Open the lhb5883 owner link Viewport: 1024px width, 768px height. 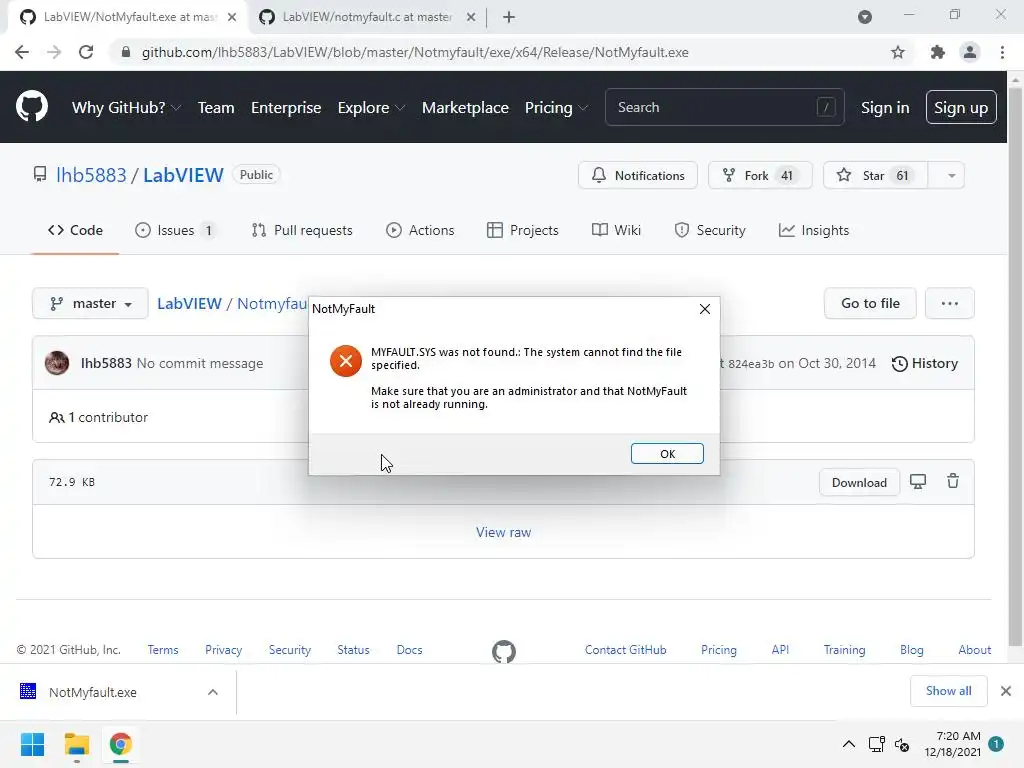point(91,175)
